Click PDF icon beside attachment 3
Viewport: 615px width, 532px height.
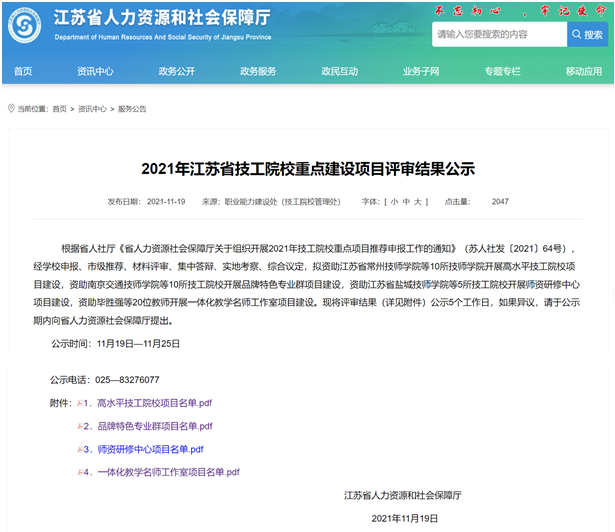click(80, 450)
